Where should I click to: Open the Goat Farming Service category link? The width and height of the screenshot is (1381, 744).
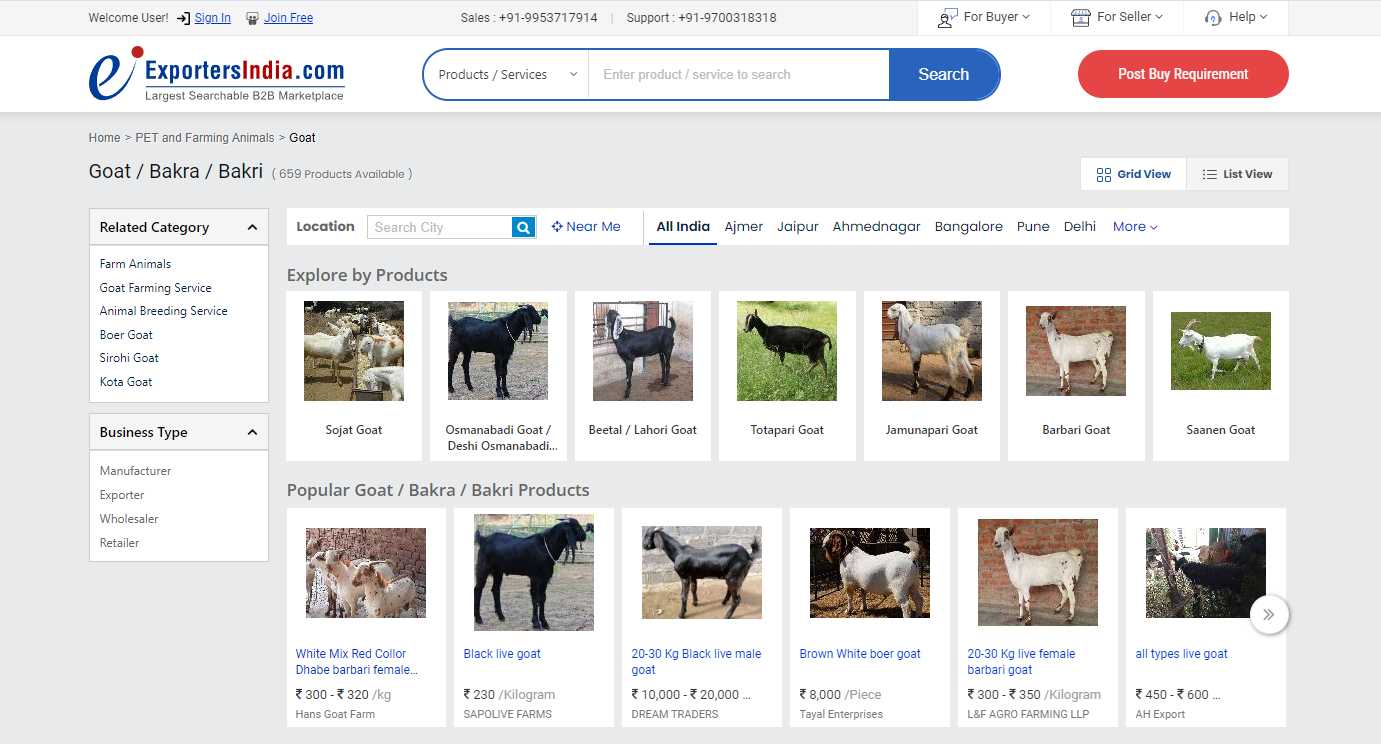click(x=156, y=288)
